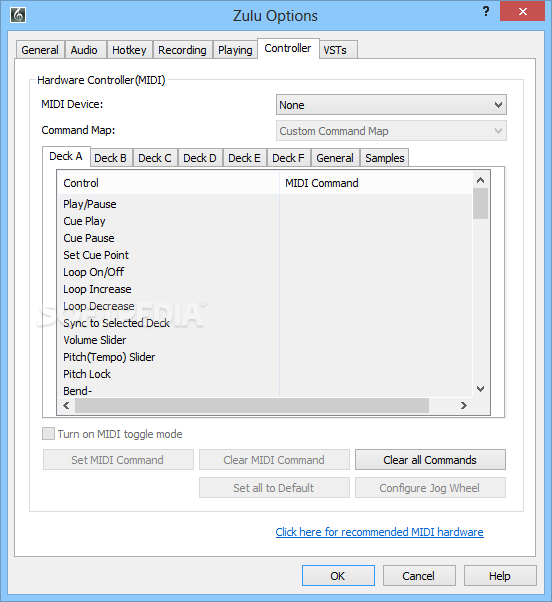
Task: Switch to the Recording tab
Action: (182, 50)
